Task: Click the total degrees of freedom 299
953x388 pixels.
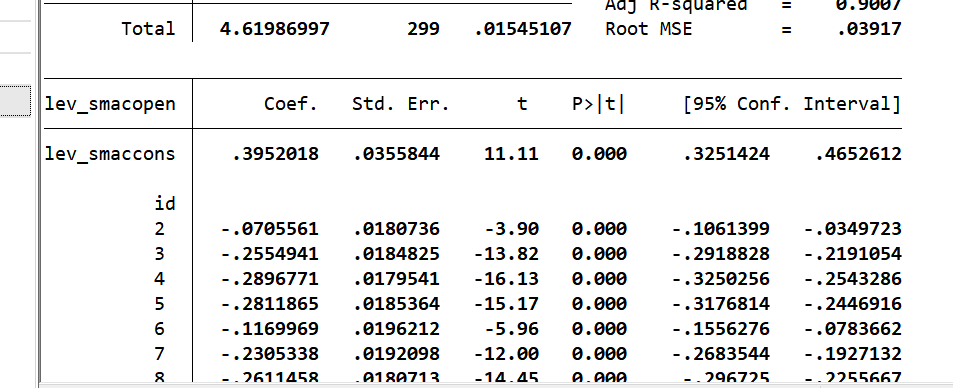Action: tap(423, 29)
